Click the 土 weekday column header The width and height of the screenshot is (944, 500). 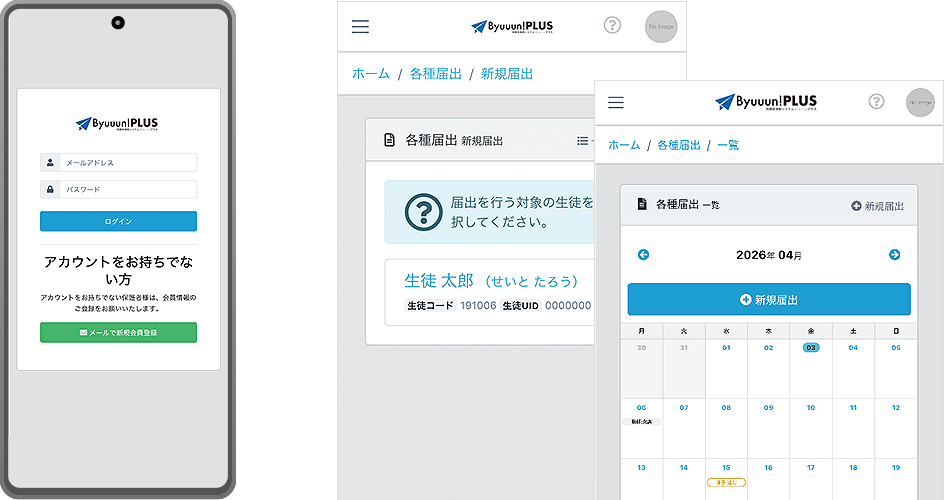[x=853, y=331]
